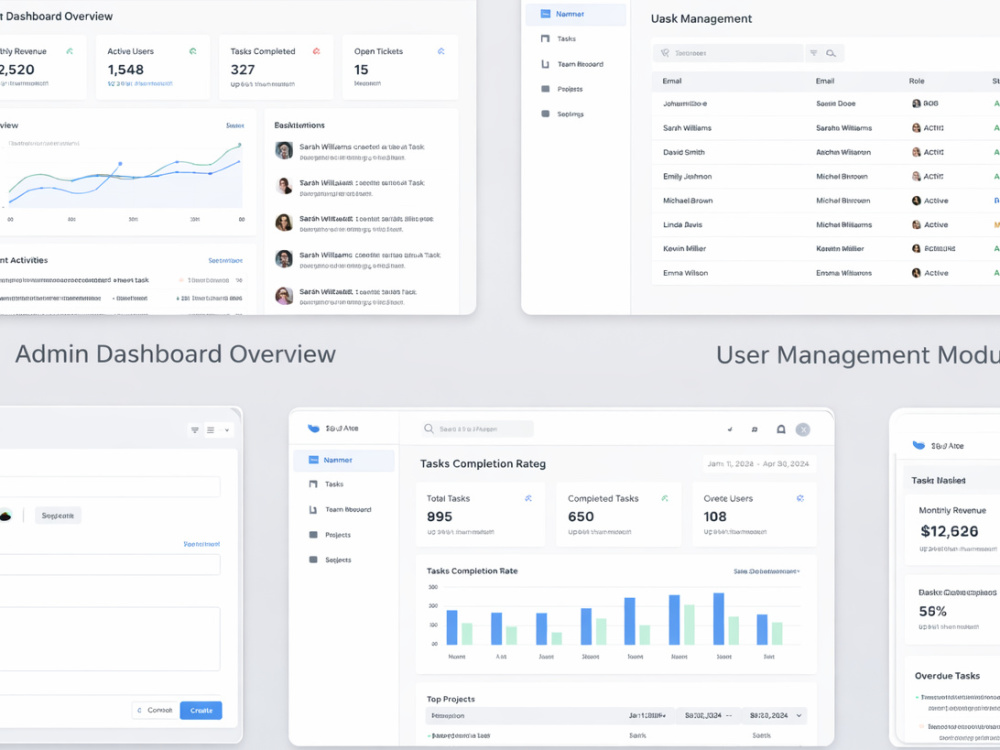Image resolution: width=1000 pixels, height=750 pixels.
Task: Click the Active Users card icon
Action: point(193,51)
